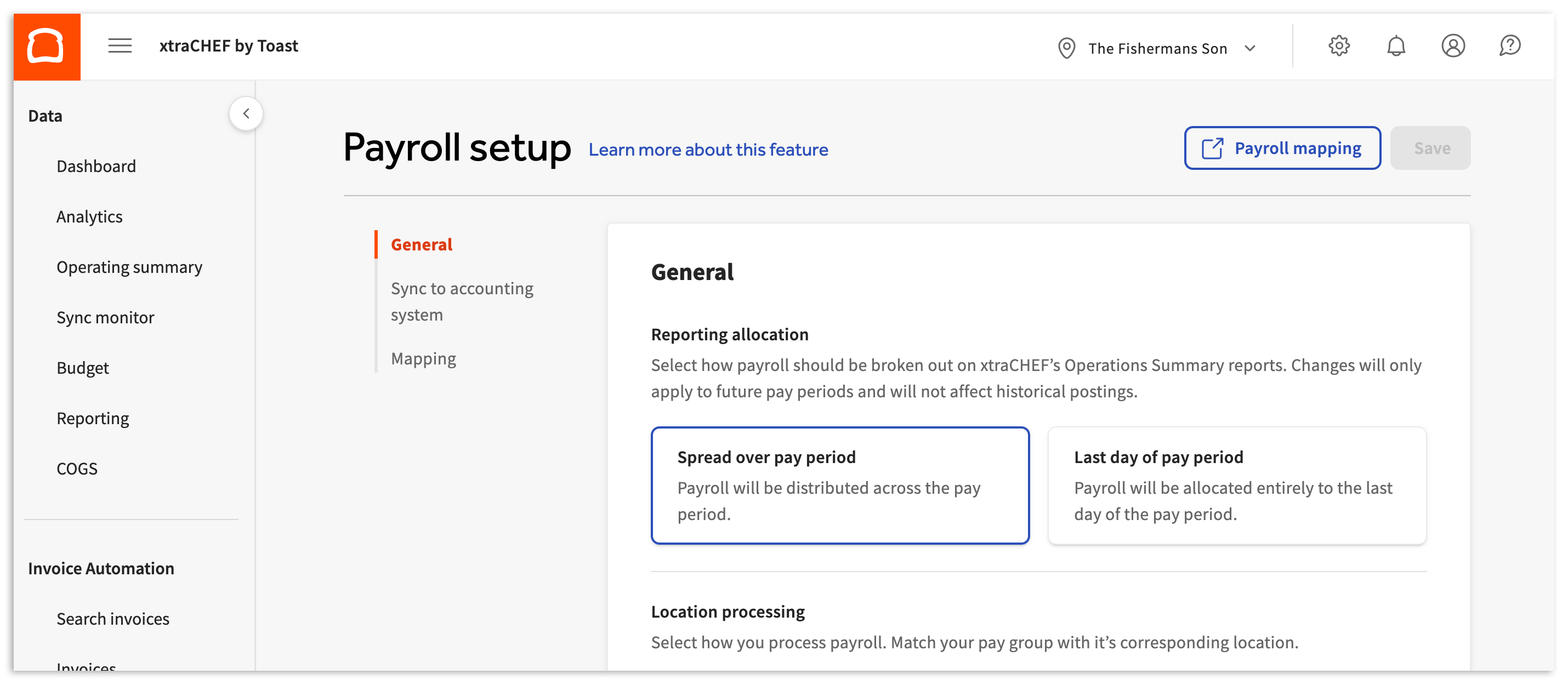Screen dimensions: 1568x685
Task: Go to Sync monitor page
Action: click(105, 317)
